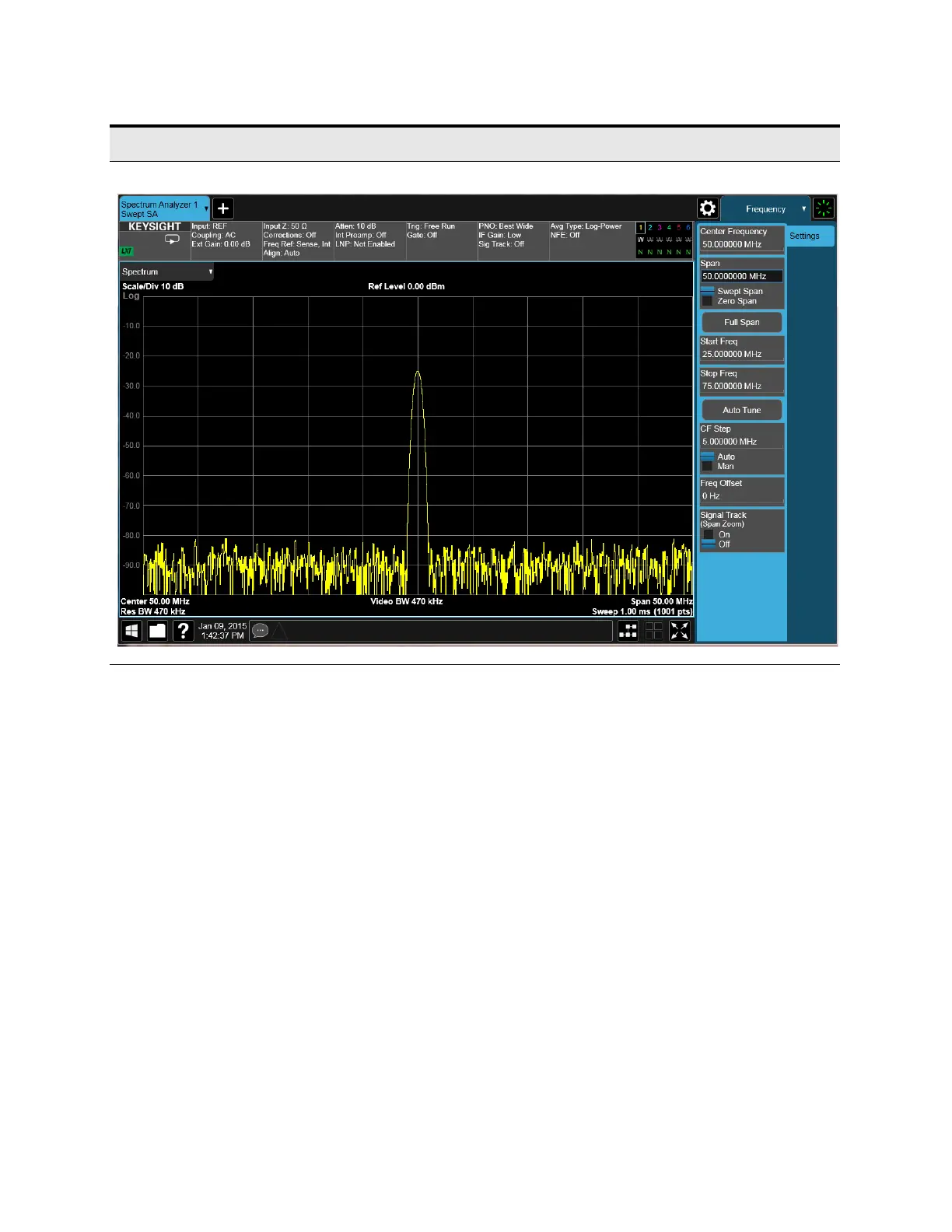The height and width of the screenshot is (1232, 952).
Task: Toggle full screen with the arrows icon
Action: click(x=680, y=631)
